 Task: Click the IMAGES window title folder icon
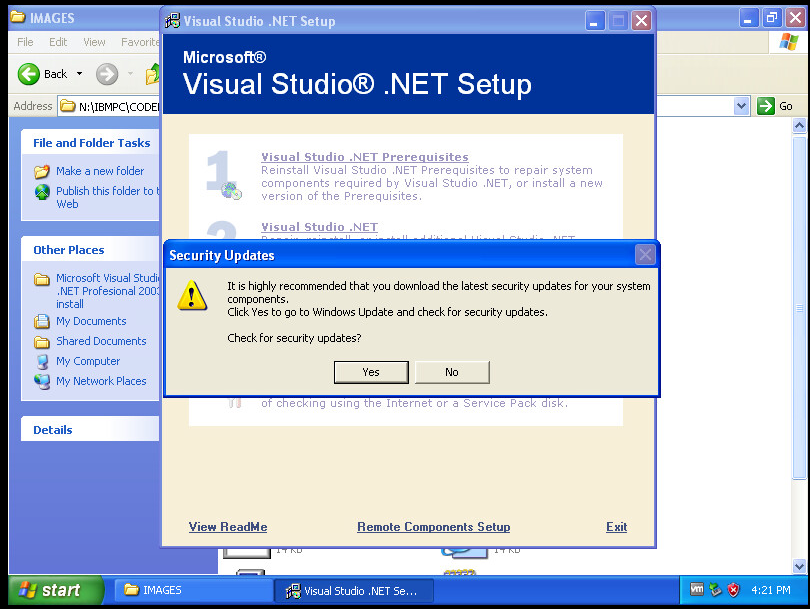pos(18,17)
